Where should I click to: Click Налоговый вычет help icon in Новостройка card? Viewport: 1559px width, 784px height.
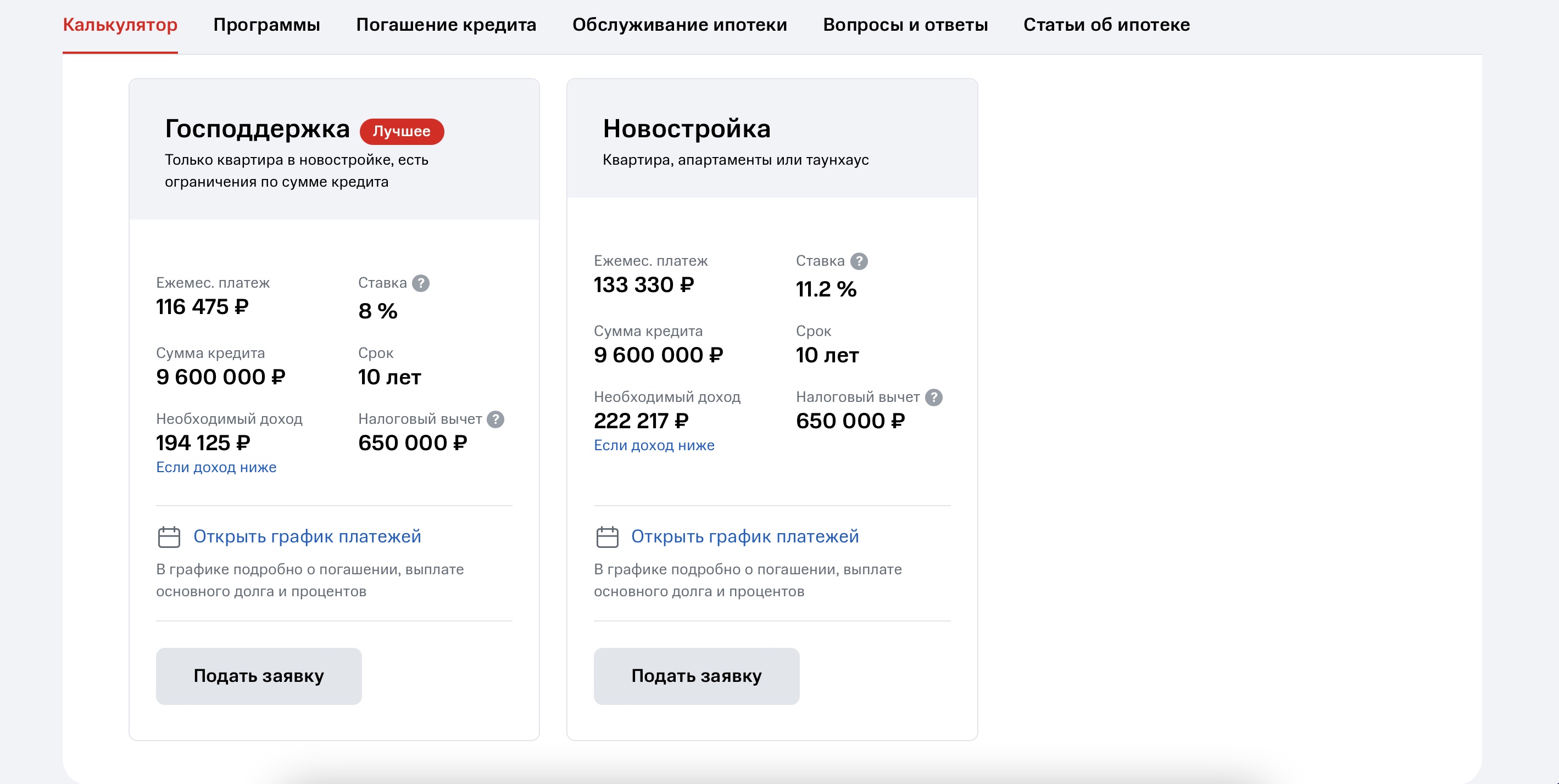(934, 397)
